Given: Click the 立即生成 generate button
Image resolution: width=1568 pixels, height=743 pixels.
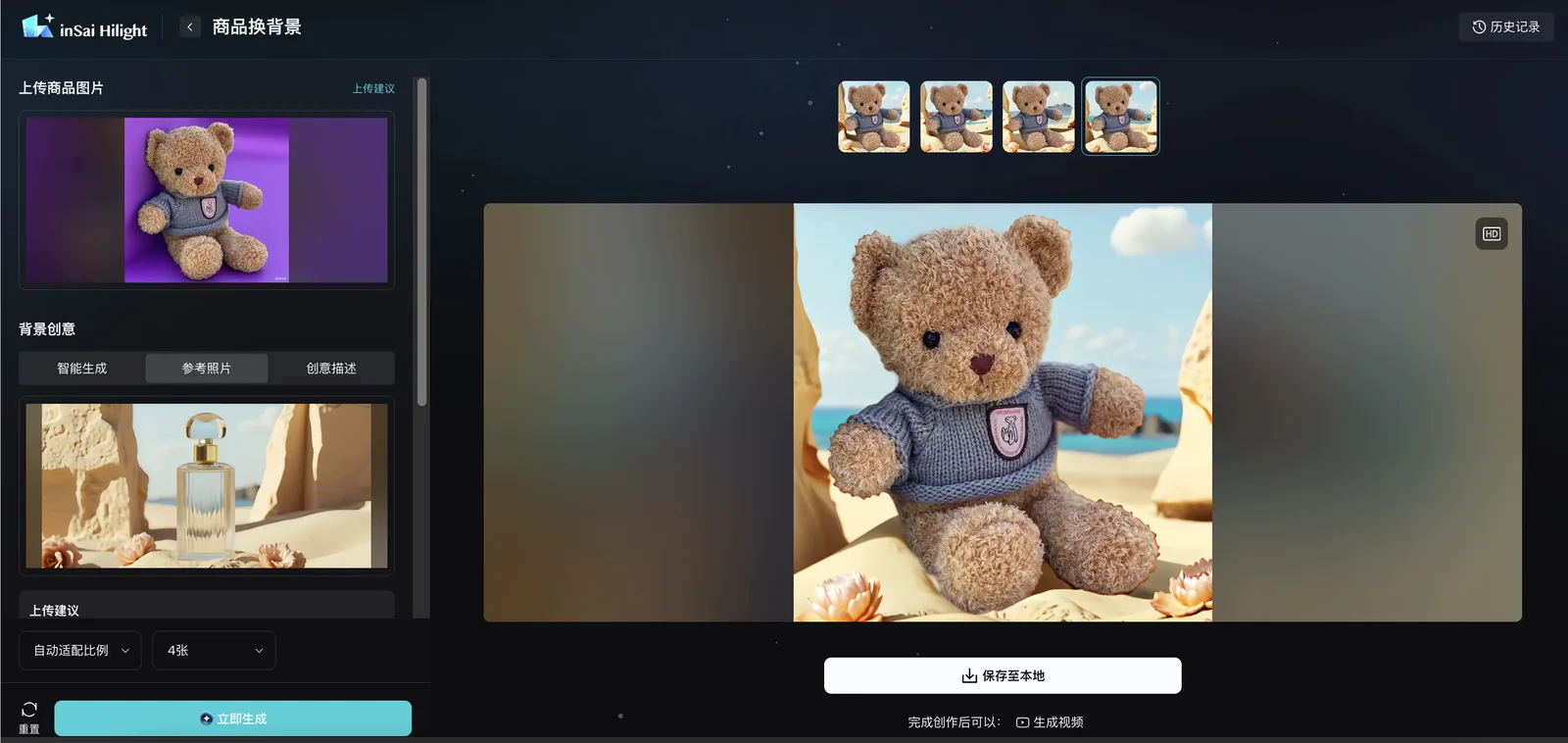Looking at the screenshot, I should click(x=233, y=718).
